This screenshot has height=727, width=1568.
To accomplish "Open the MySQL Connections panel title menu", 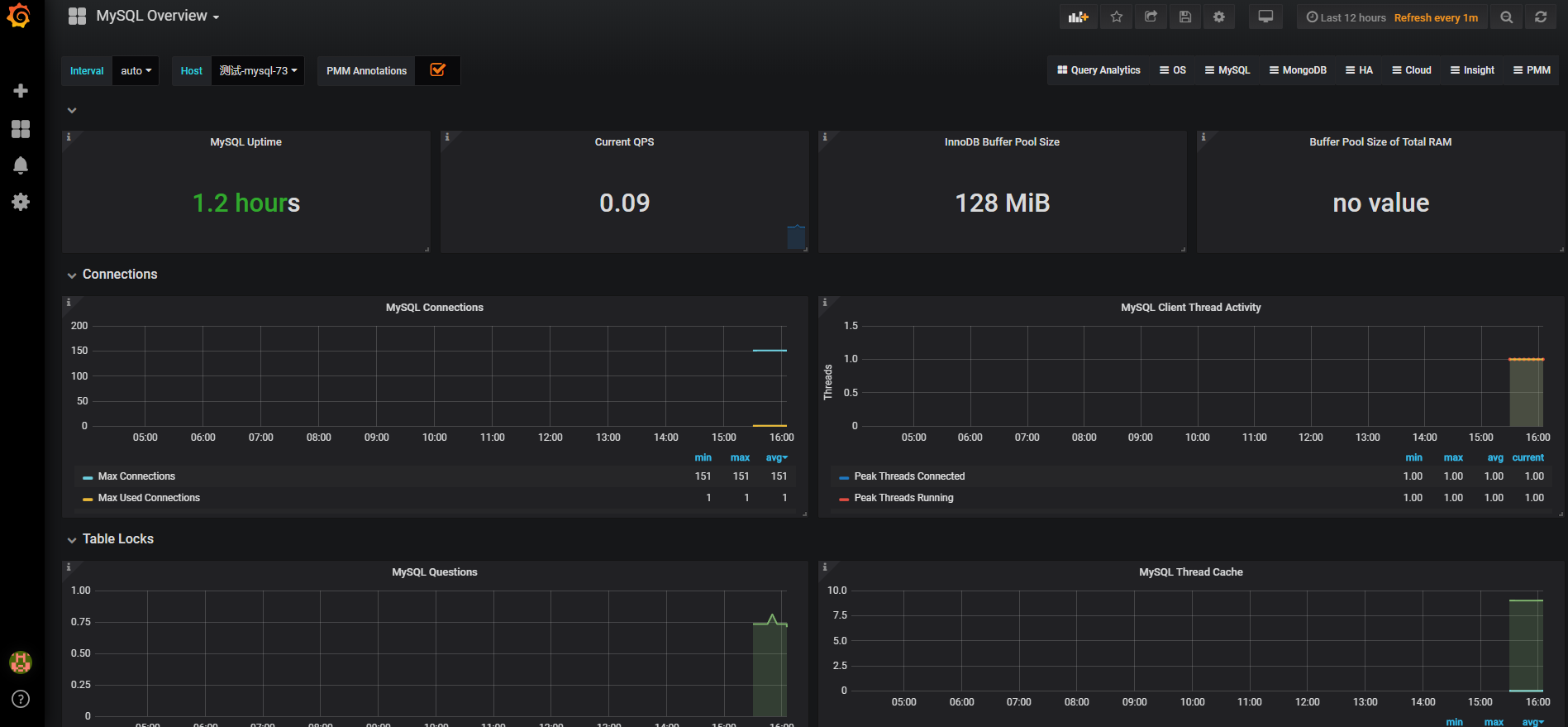I will click(x=435, y=308).
